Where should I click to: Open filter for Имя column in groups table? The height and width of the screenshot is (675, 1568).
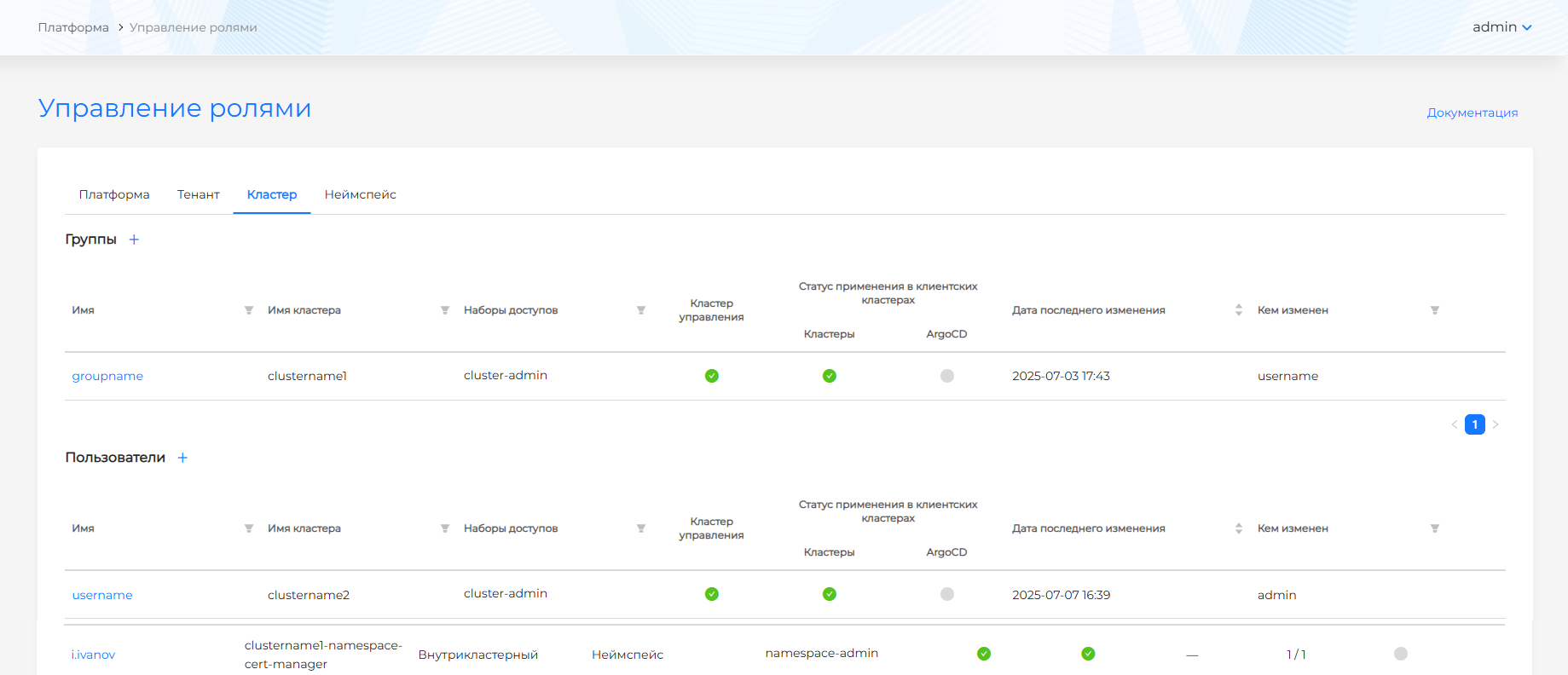[x=249, y=310]
